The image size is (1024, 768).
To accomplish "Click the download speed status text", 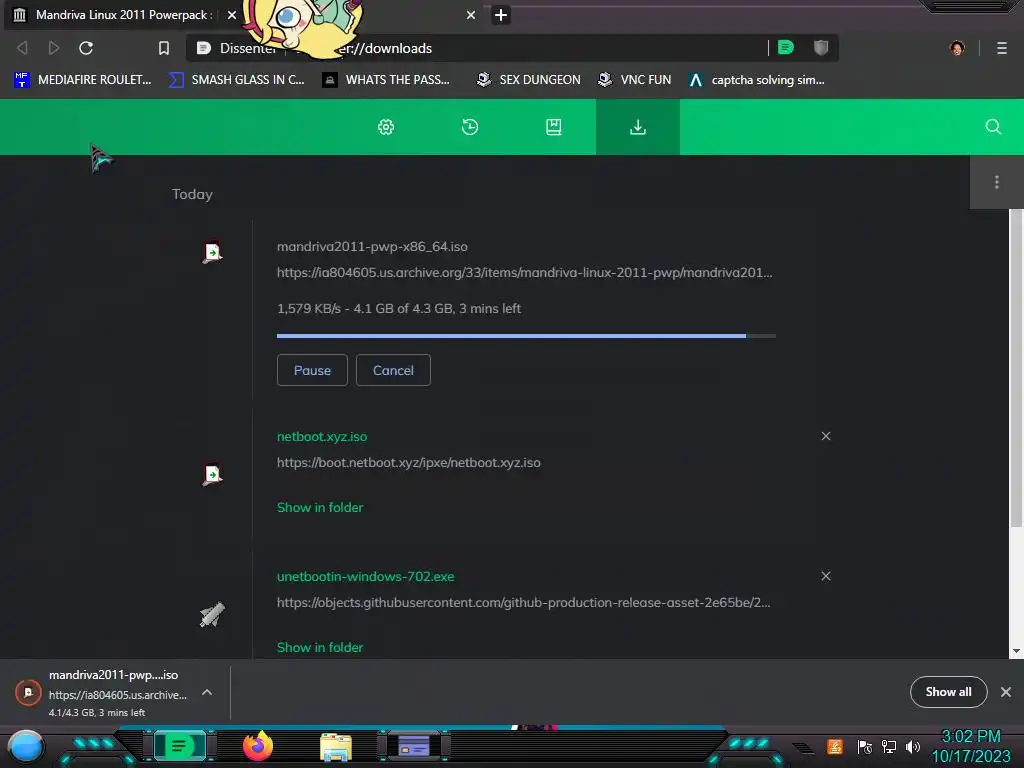I will [399, 309].
